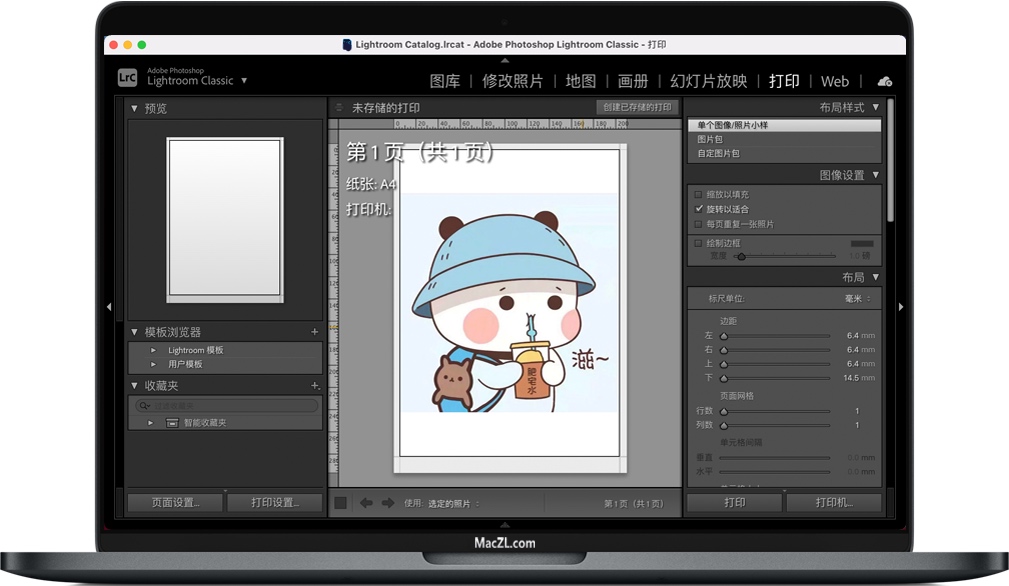Screen dimensions: 1009x586
Task: Open the 画册 module
Action: tap(633, 81)
